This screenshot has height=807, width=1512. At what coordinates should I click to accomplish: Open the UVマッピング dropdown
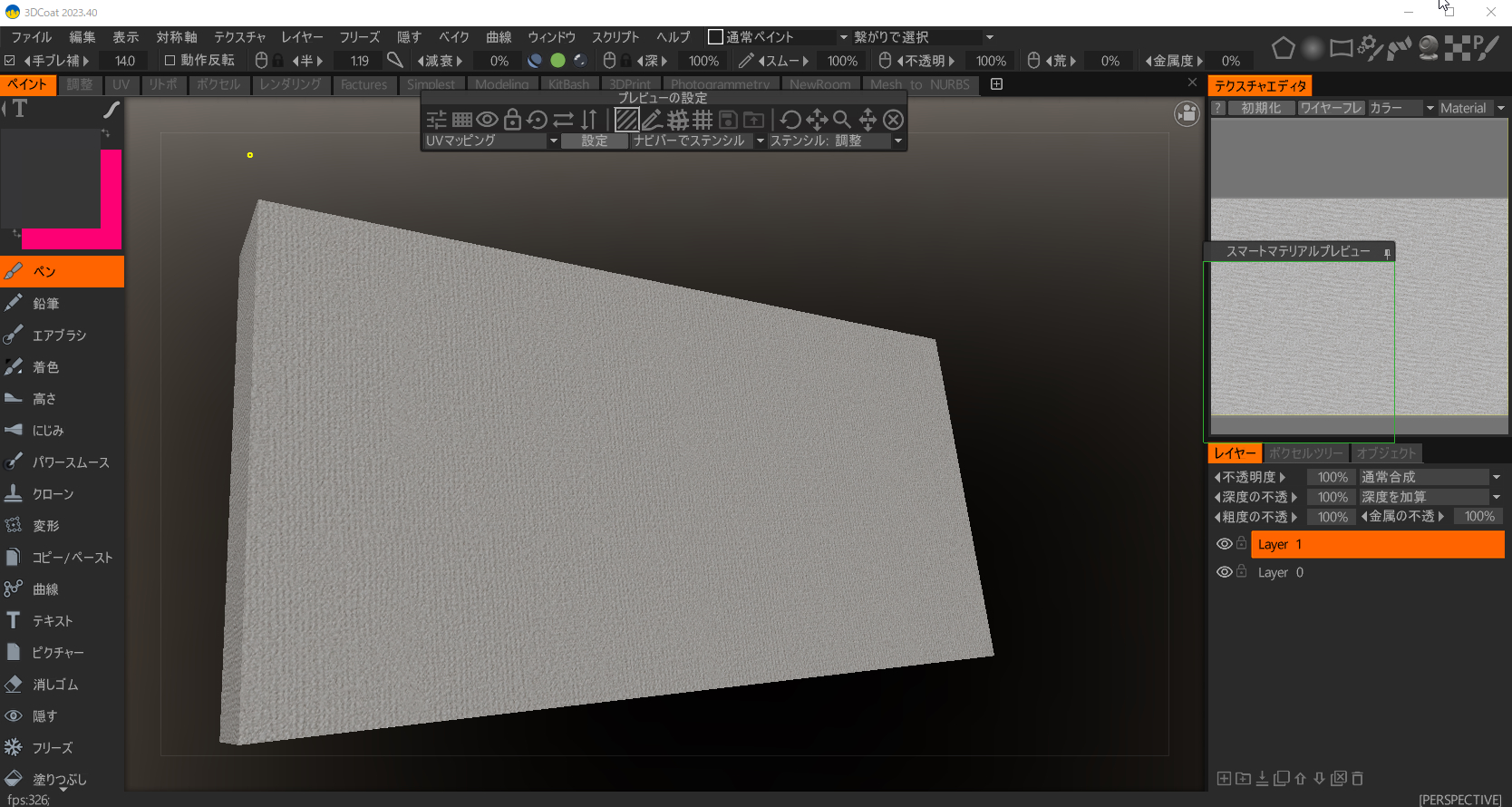(491, 141)
